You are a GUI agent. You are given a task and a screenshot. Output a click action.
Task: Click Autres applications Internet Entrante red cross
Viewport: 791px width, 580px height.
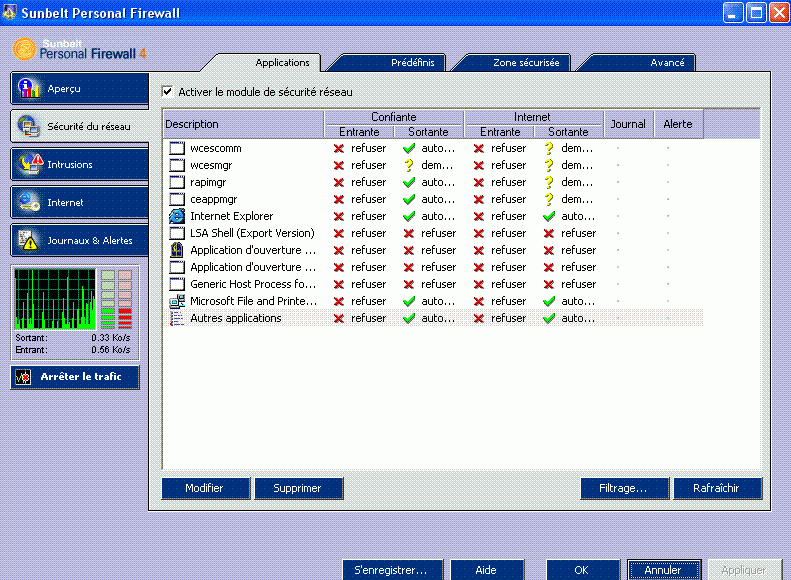click(479, 318)
